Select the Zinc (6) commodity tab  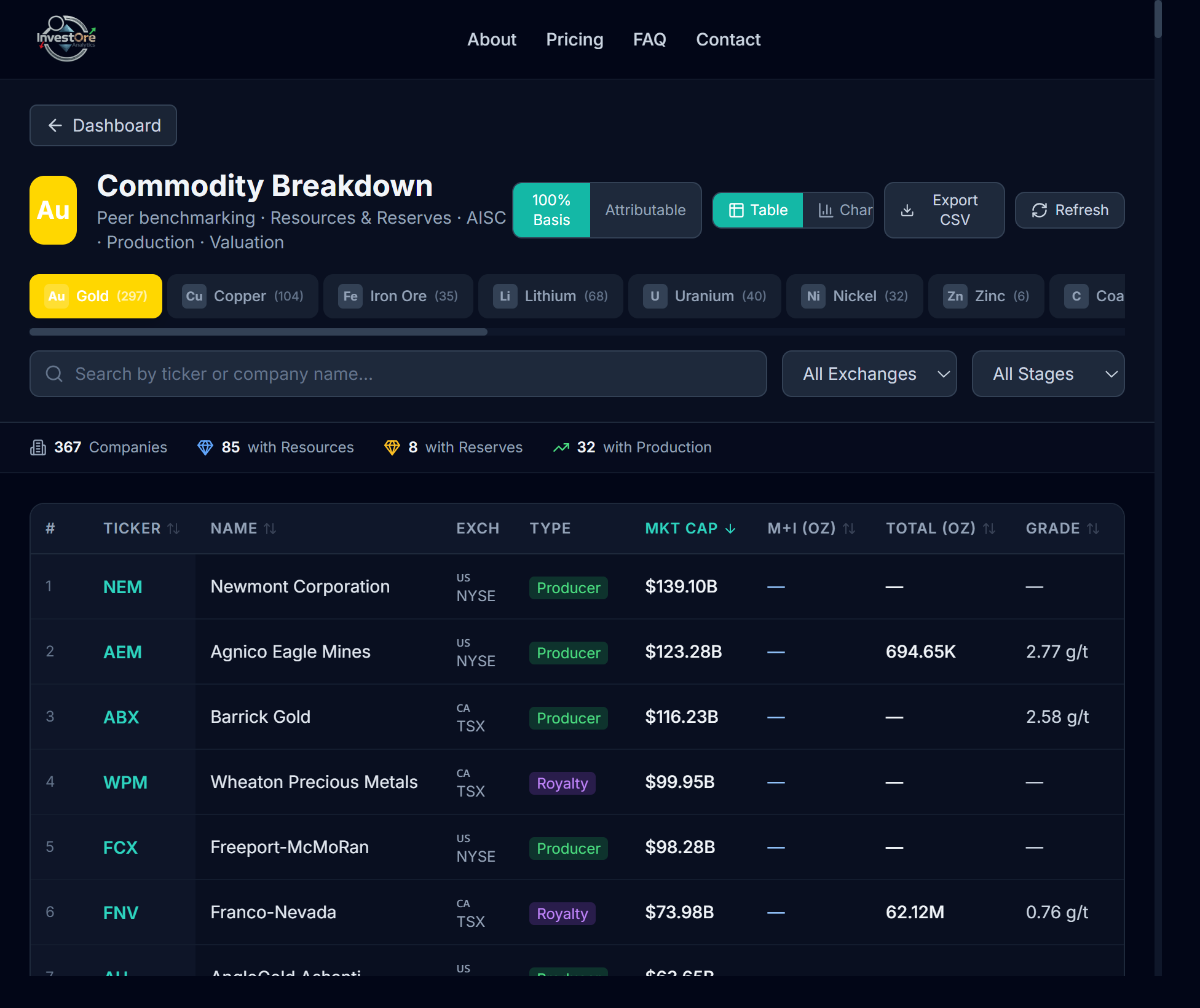986,296
